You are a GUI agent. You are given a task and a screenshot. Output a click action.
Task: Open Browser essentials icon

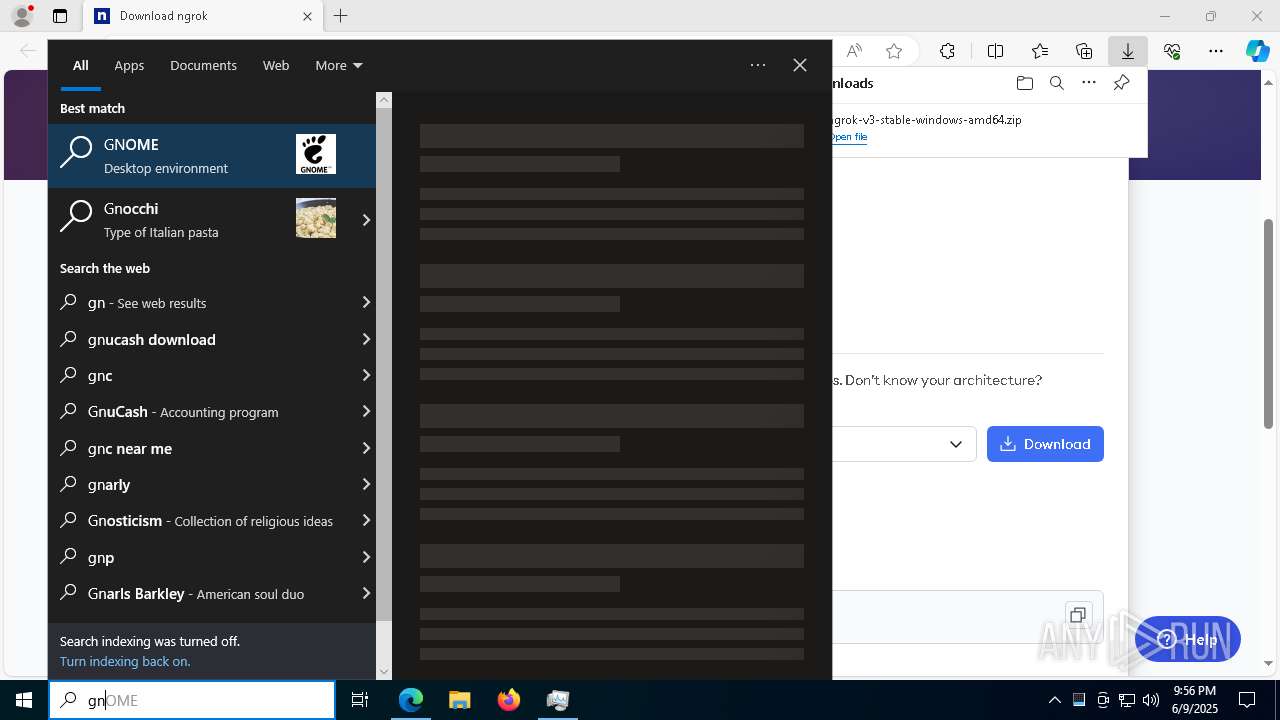click(1172, 51)
